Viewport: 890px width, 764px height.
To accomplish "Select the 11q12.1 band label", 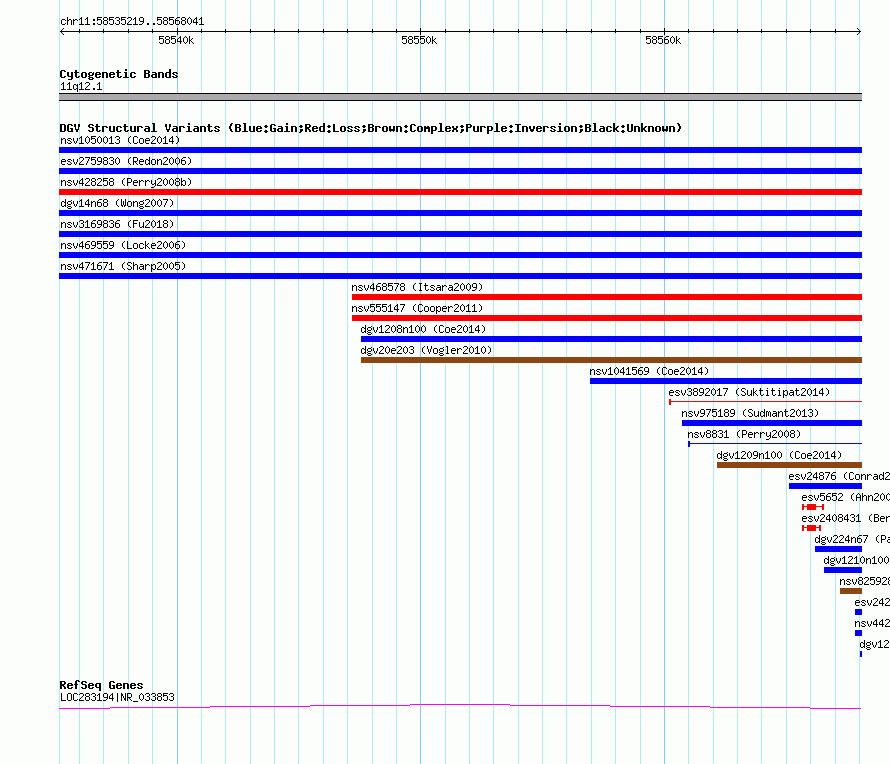I will [81, 86].
